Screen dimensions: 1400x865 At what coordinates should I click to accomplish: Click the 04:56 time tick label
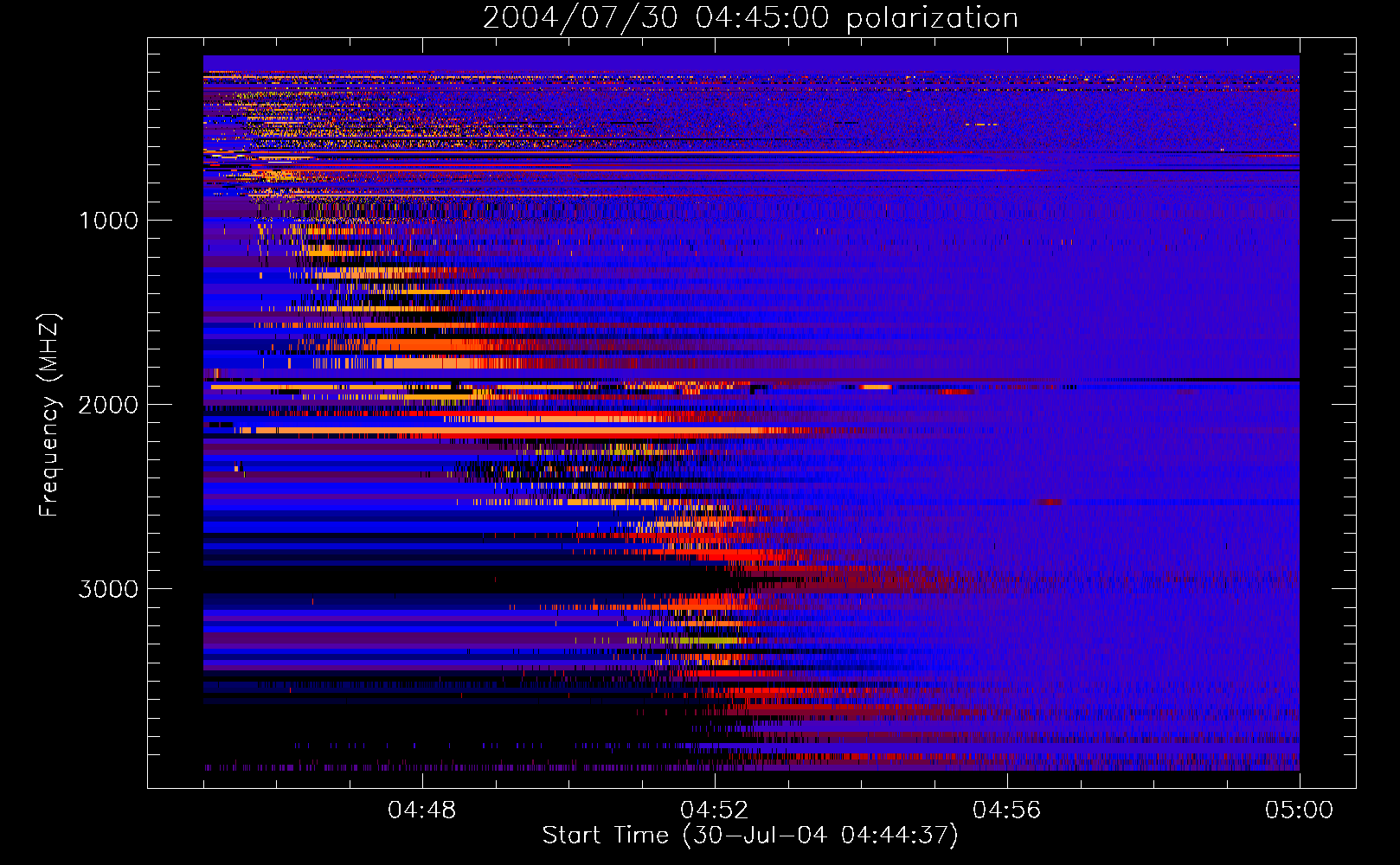[1007, 811]
